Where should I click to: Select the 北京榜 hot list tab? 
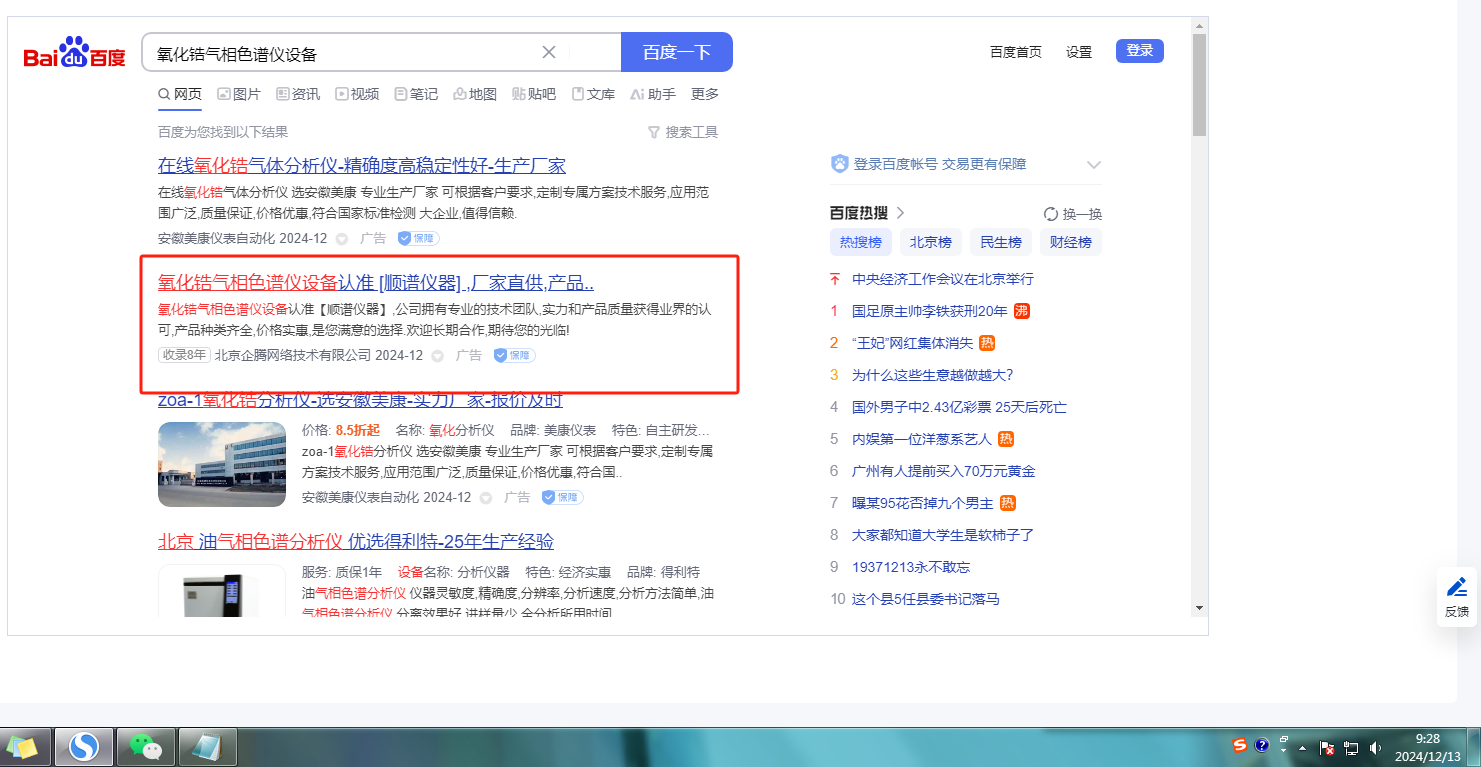click(930, 242)
